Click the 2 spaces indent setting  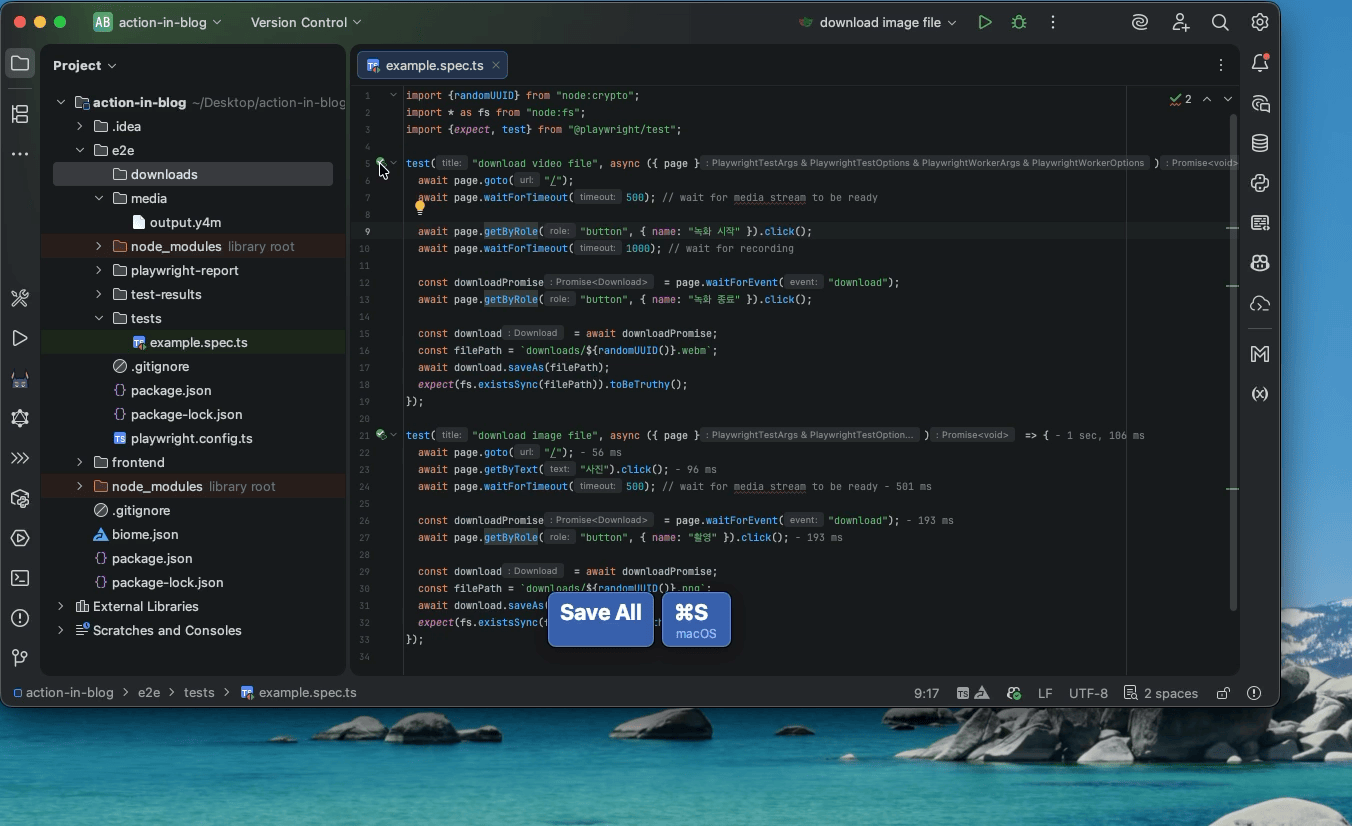point(1161,693)
